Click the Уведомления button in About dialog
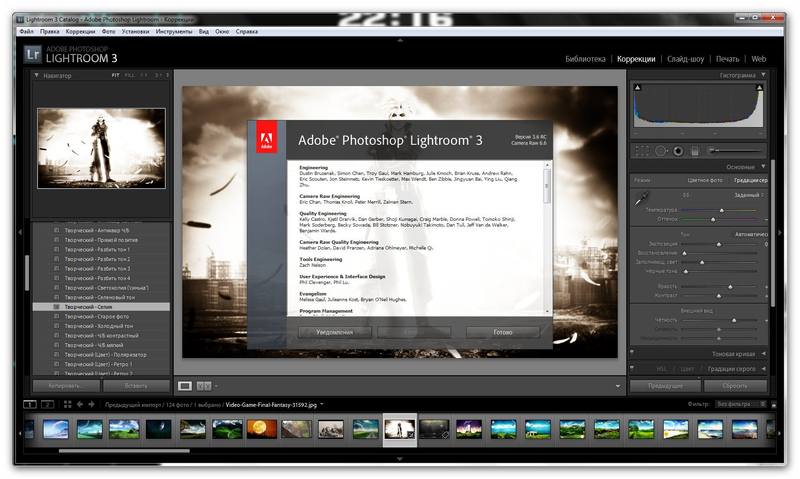The width and height of the screenshot is (800, 479). pos(335,332)
